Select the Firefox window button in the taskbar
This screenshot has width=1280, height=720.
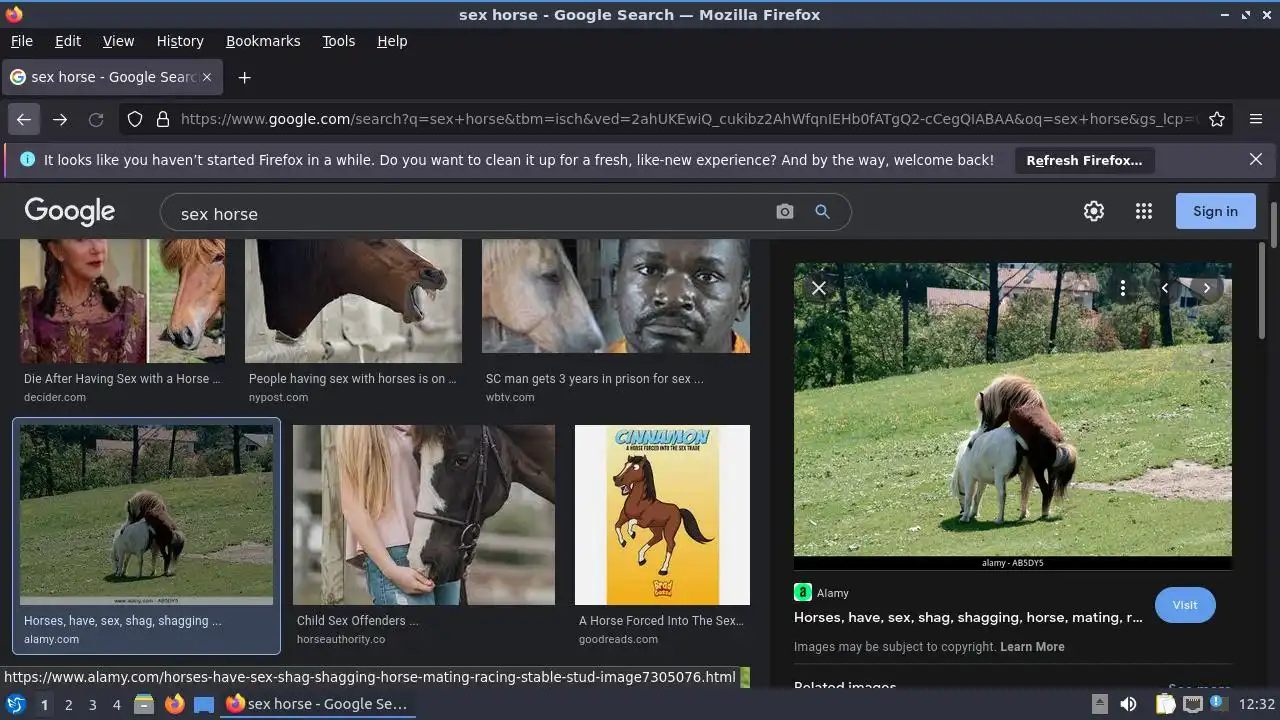[x=317, y=704]
